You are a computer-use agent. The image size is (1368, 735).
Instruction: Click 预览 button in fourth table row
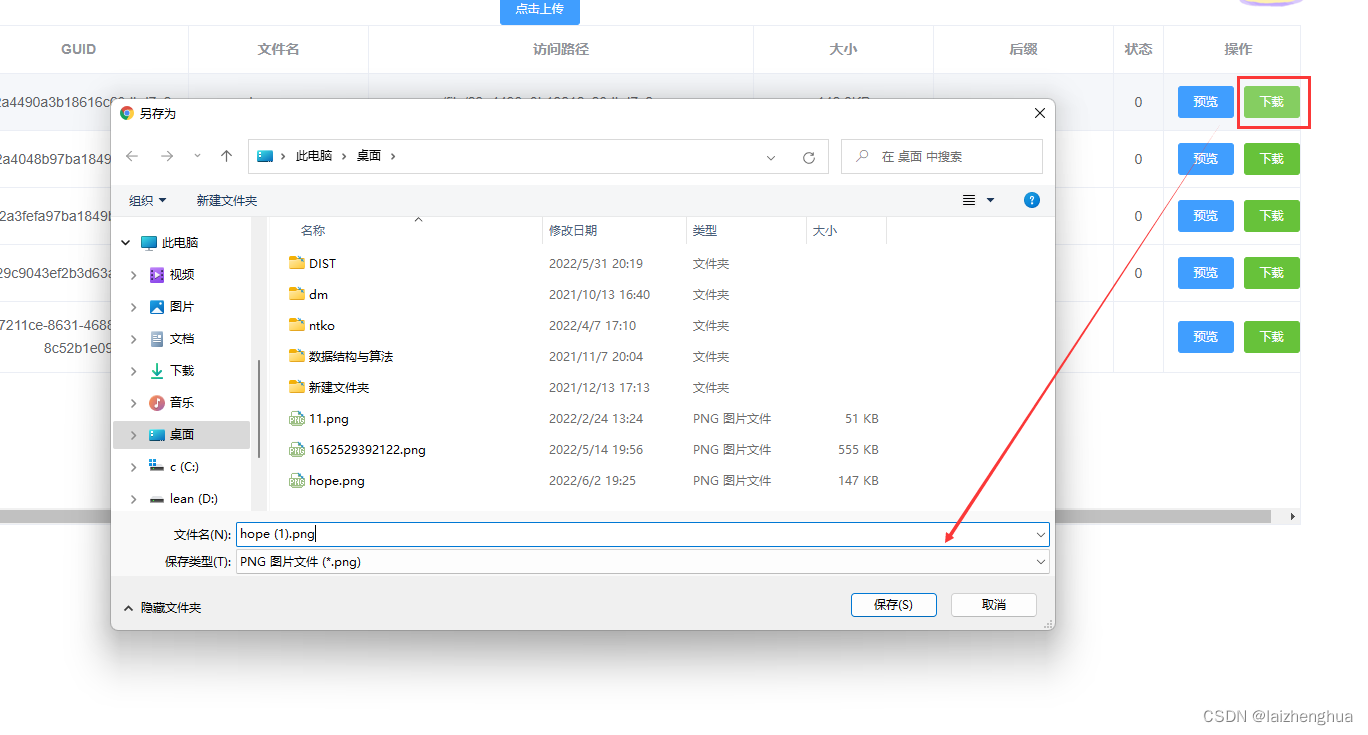[x=1206, y=273]
